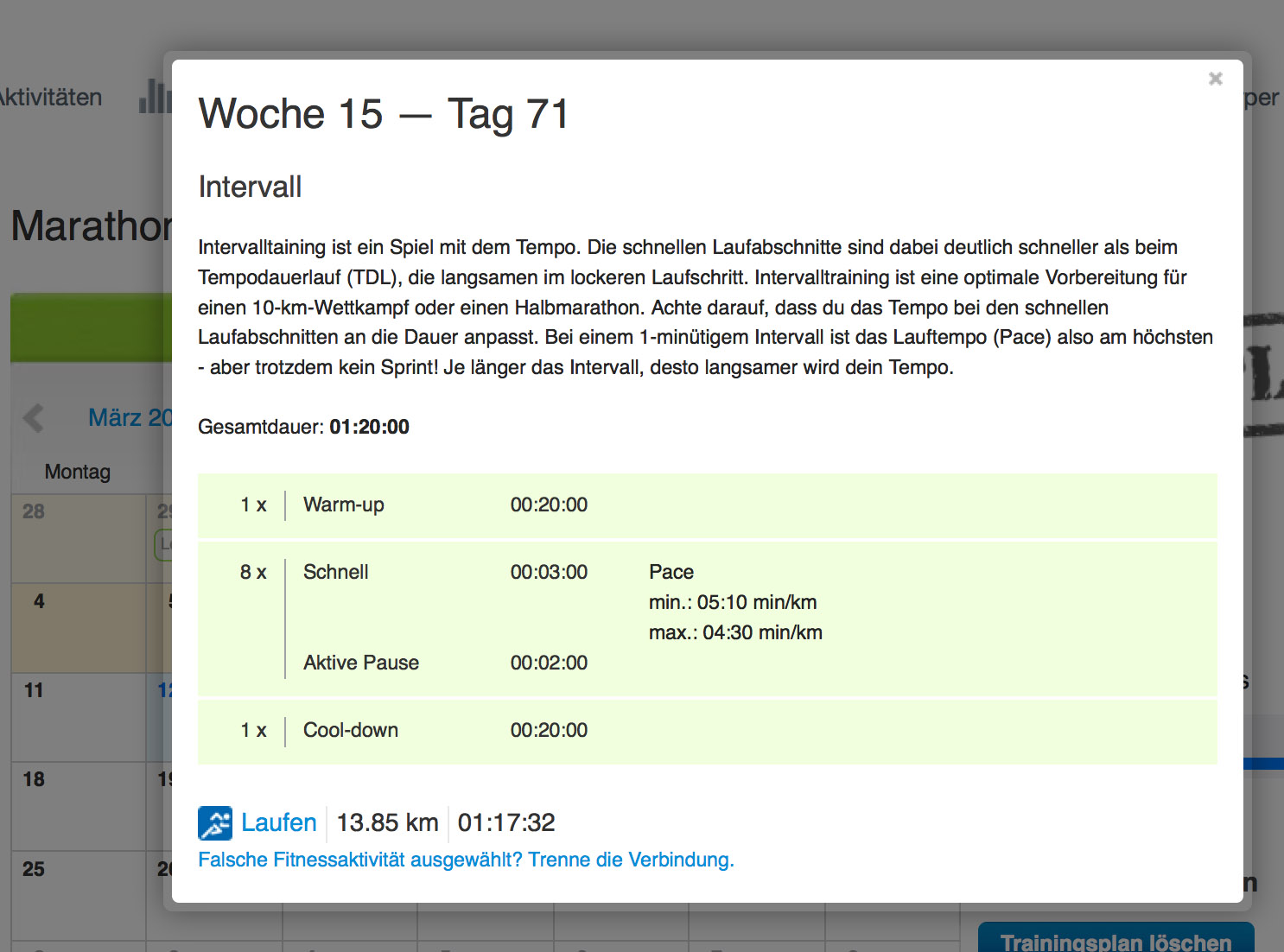Click the Cool-down interval row
The height and width of the screenshot is (952, 1284).
click(x=350, y=730)
